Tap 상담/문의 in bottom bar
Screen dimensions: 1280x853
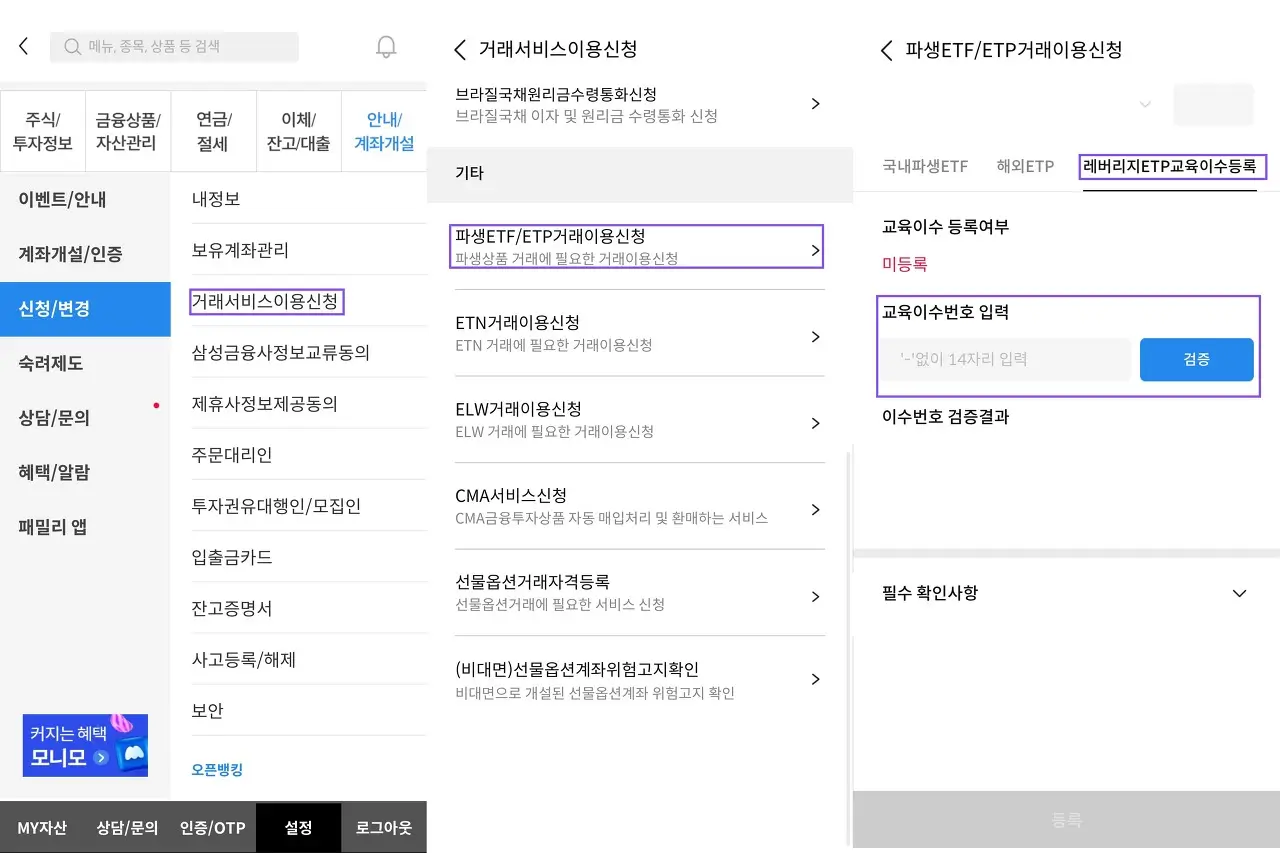click(128, 828)
